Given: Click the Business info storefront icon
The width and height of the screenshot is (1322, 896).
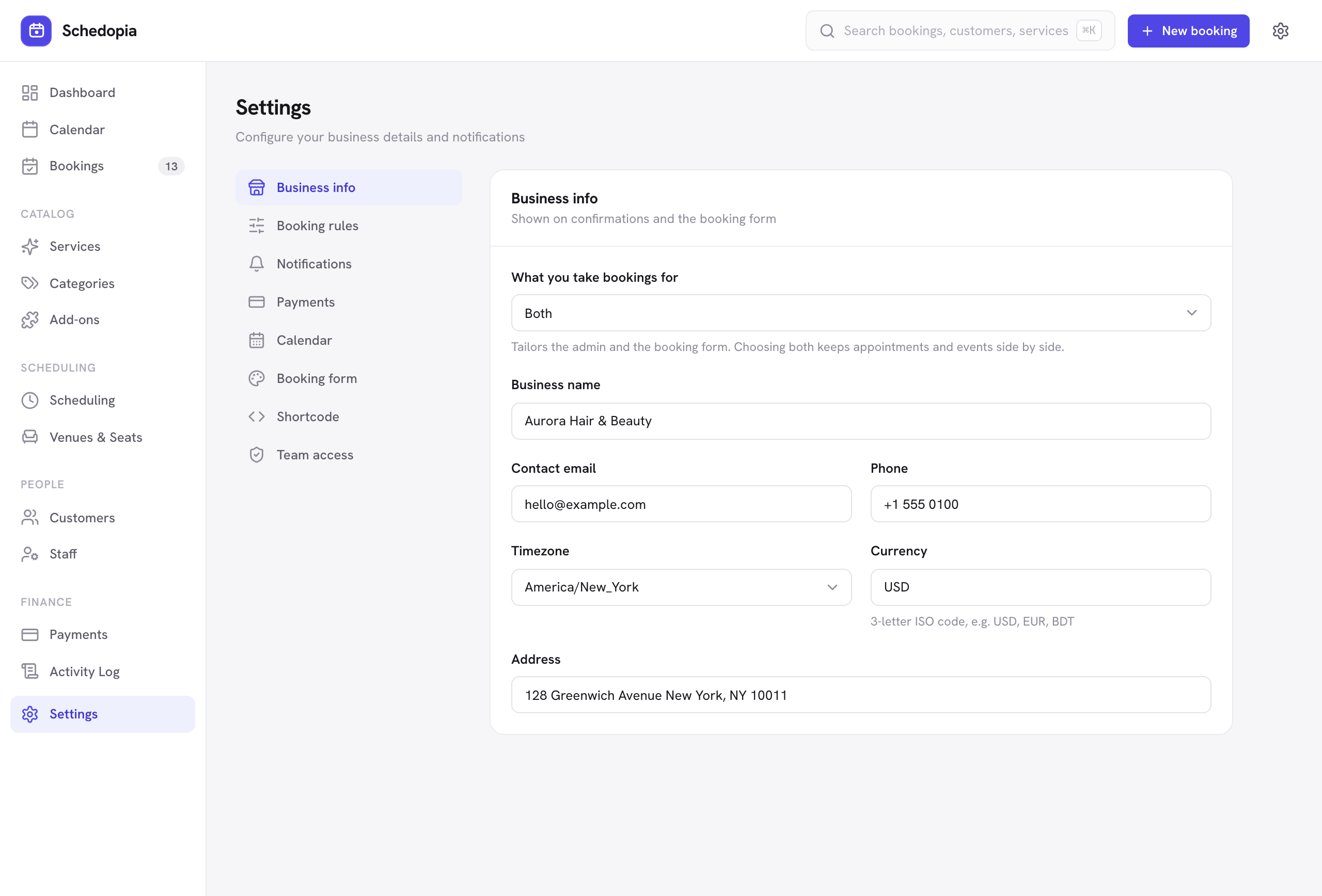Looking at the screenshot, I should [257, 188].
